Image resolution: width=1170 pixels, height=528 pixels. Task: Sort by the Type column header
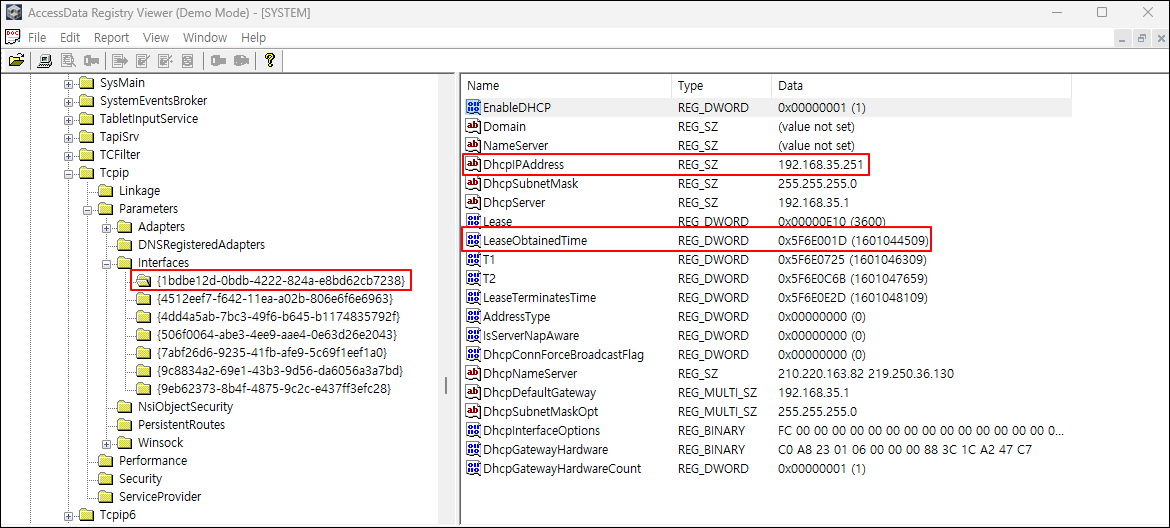(x=722, y=86)
